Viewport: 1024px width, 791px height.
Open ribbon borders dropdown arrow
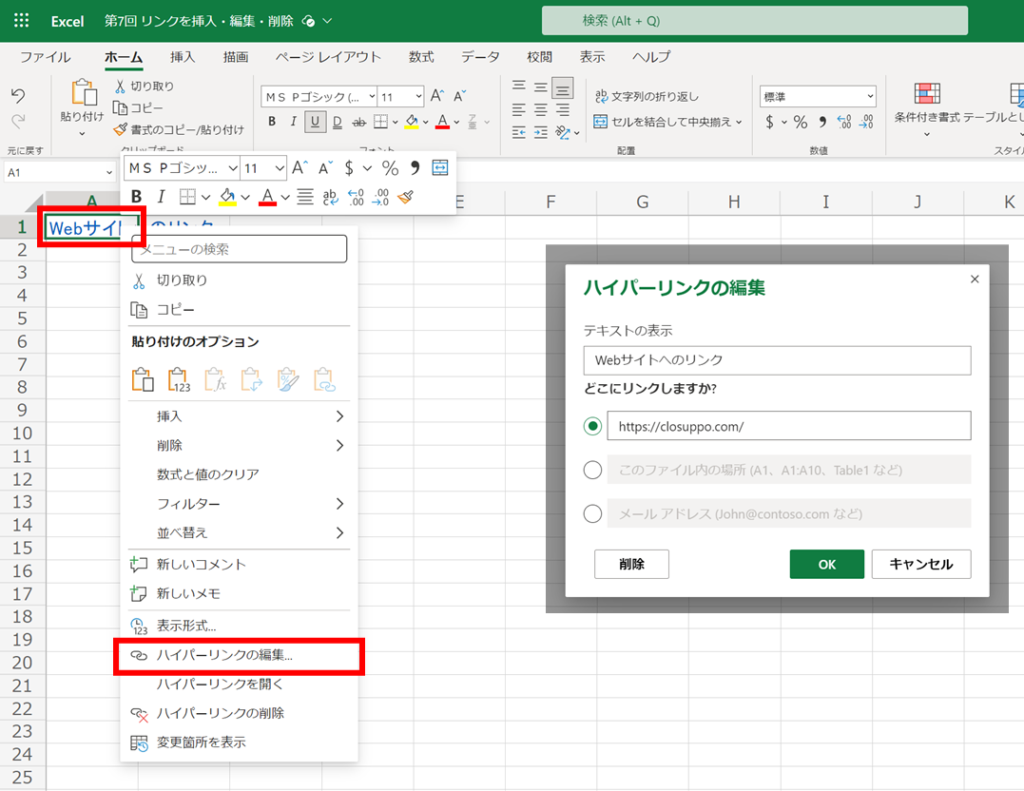(x=395, y=122)
